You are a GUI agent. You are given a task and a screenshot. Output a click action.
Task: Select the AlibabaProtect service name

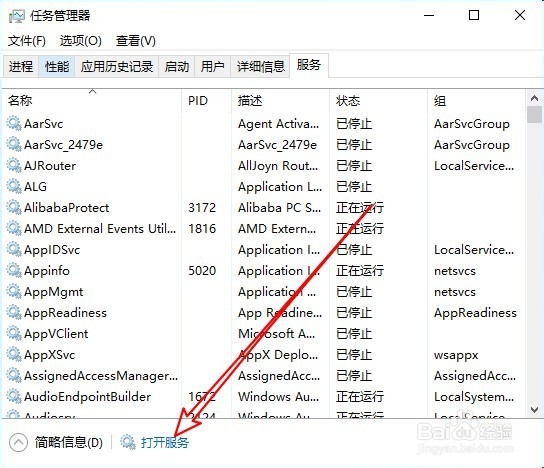[67, 208]
